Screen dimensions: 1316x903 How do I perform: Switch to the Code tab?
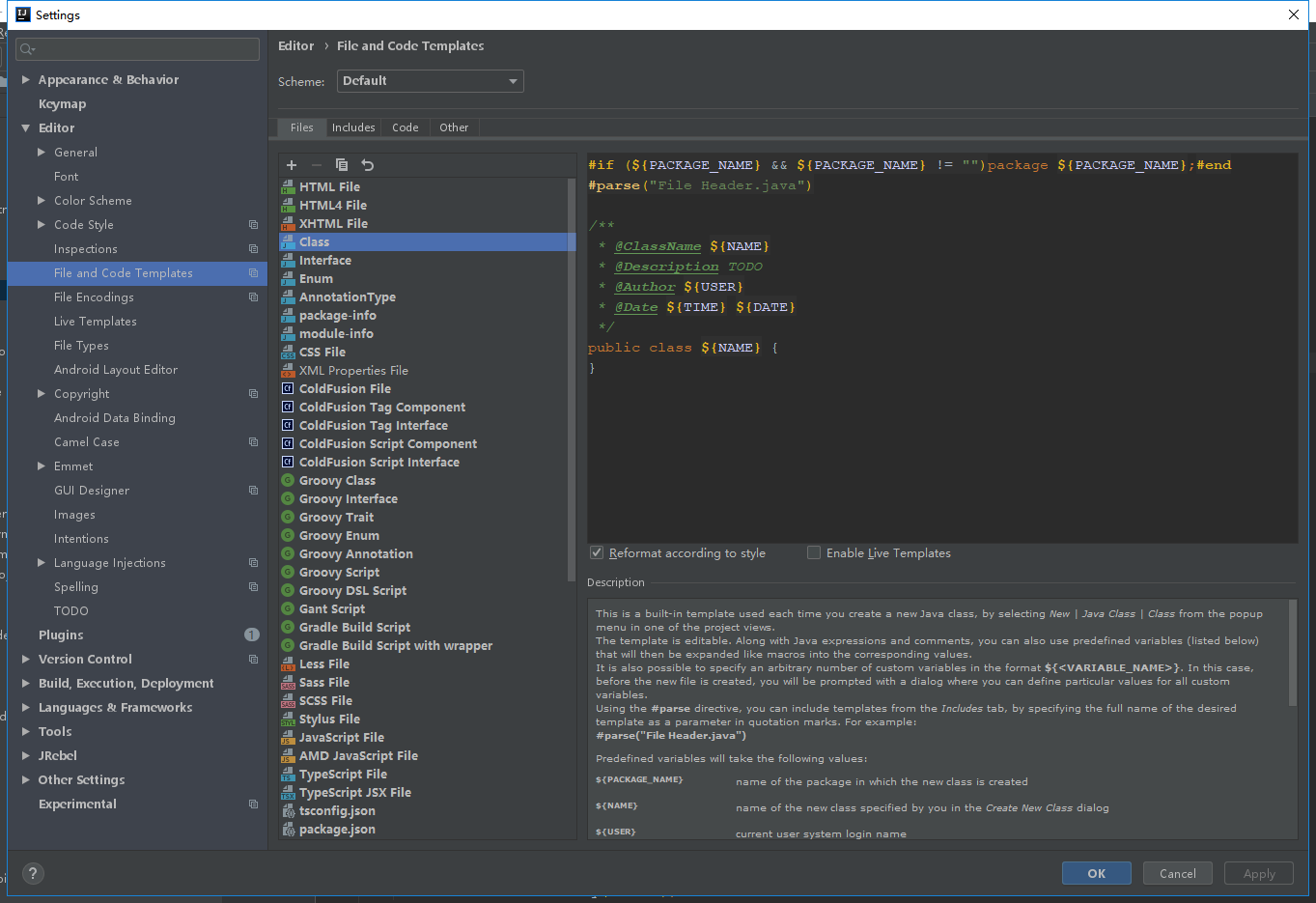pos(406,127)
